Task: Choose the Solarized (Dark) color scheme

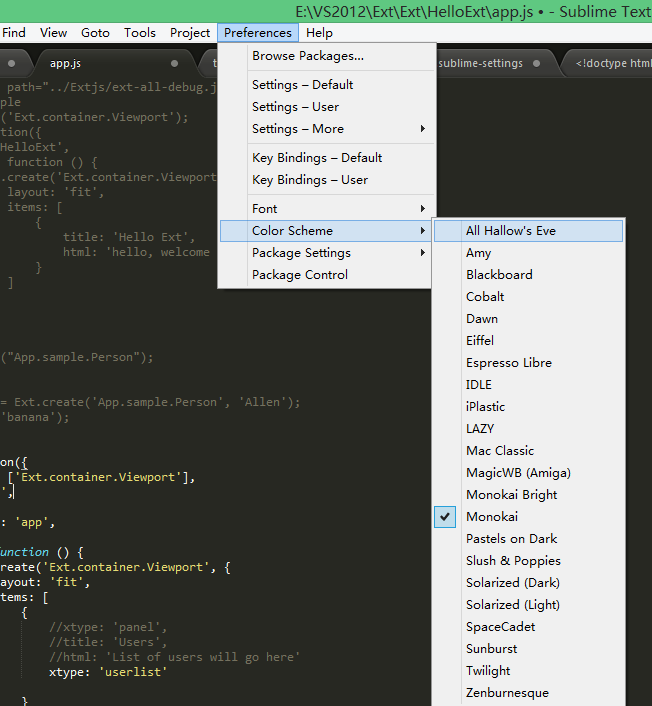Action: pyautogui.click(x=513, y=583)
